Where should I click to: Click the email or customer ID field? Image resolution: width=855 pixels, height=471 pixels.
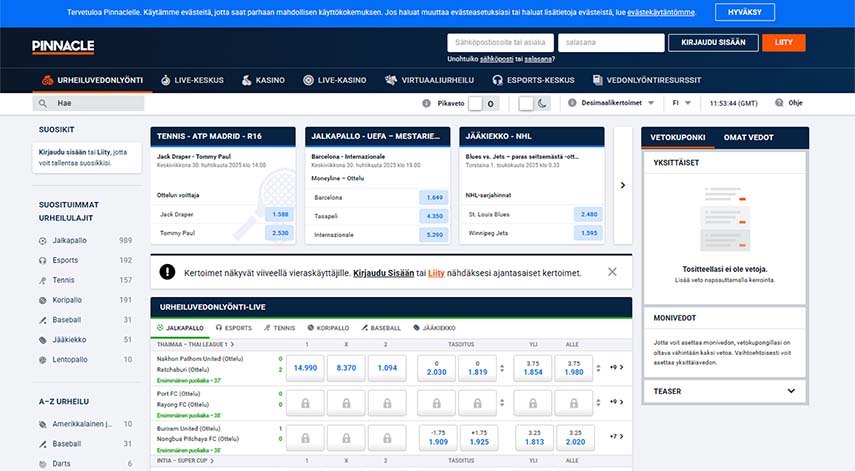pyautogui.click(x=500, y=43)
